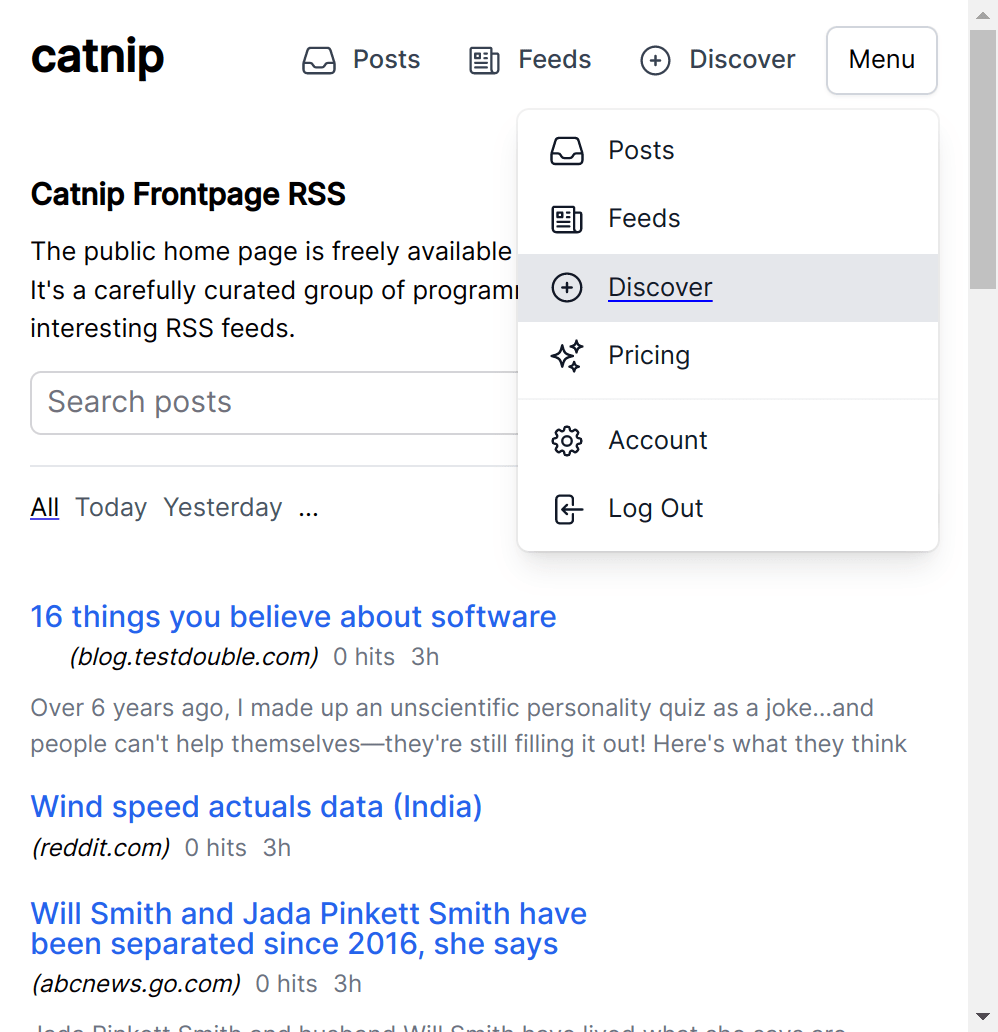The height and width of the screenshot is (1032, 998).
Task: Click the gear Account icon
Action: (x=567, y=441)
